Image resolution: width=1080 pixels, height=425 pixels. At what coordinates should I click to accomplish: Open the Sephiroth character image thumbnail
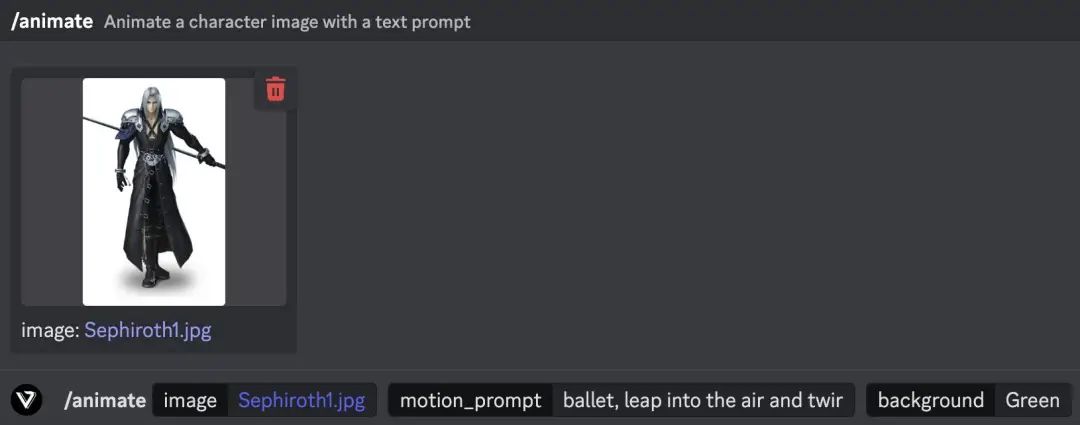coord(154,190)
